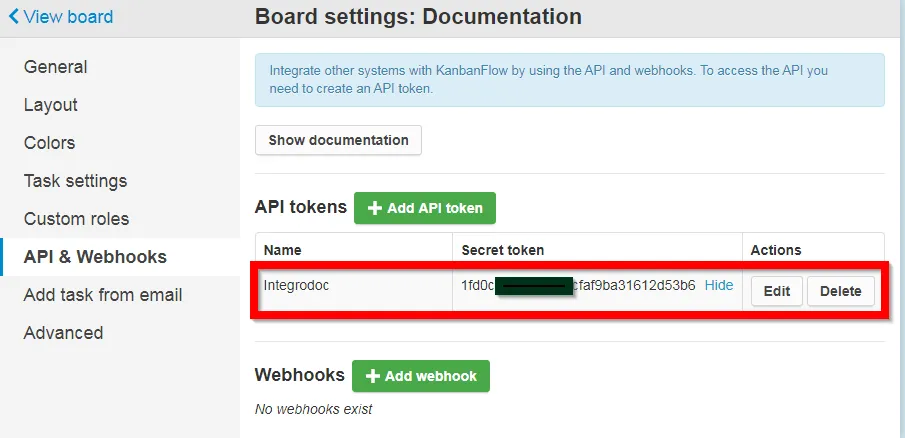The width and height of the screenshot is (905, 438).
Task: Open Add task from email settings
Action: pos(103,295)
